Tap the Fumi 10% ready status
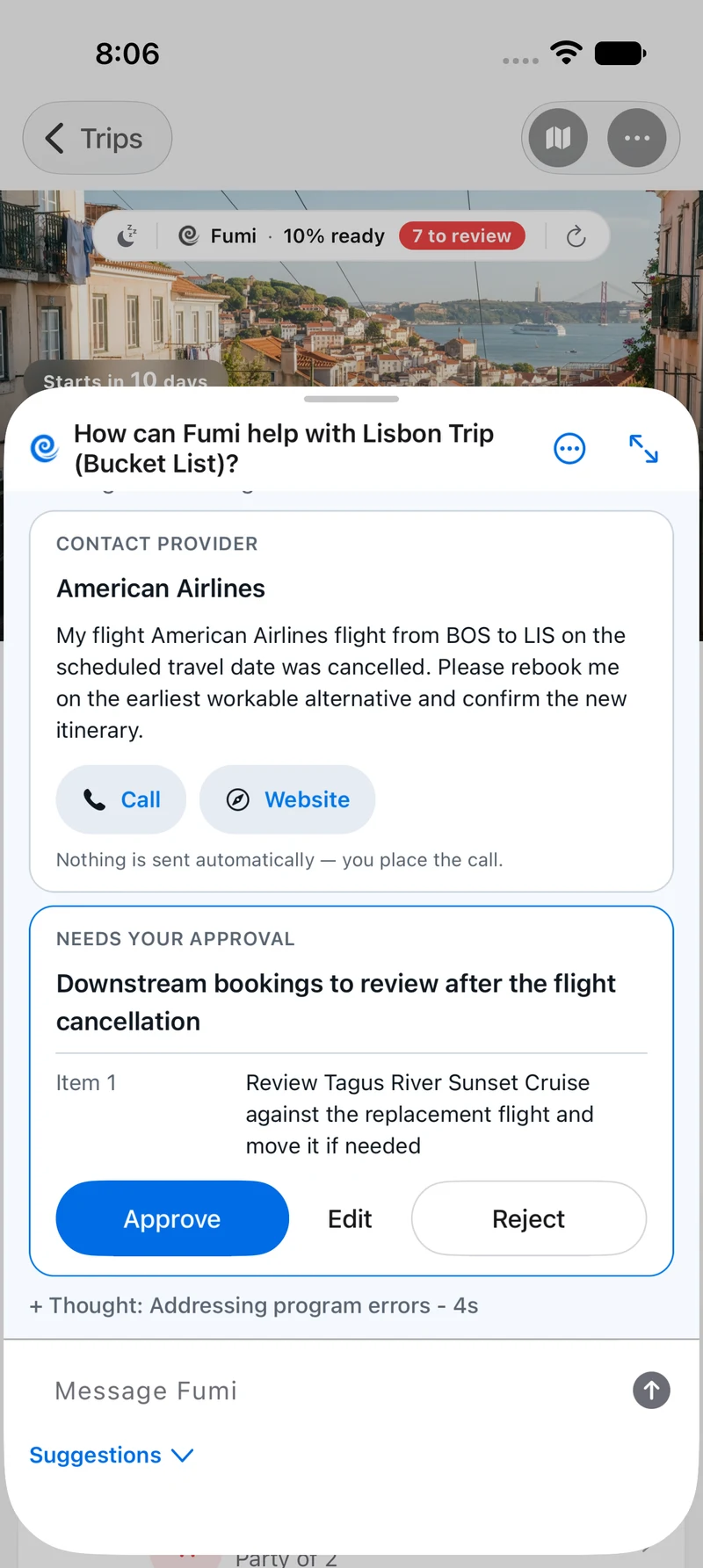The width and height of the screenshot is (703, 1568). click(281, 235)
